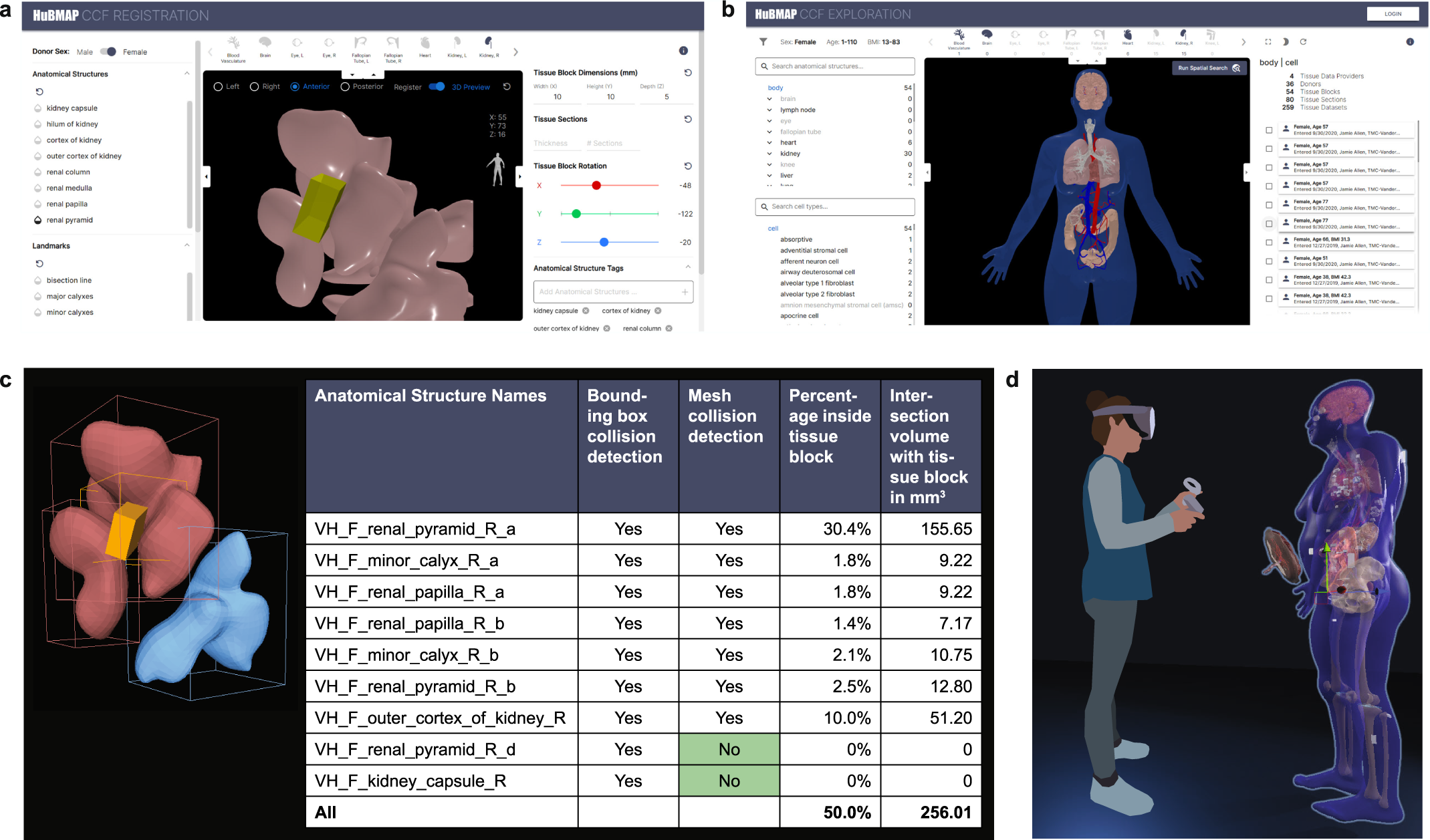Select Heart organ icon in Exploration toolbar
Screen dimensions: 1430x840
pyautogui.click(x=1128, y=36)
